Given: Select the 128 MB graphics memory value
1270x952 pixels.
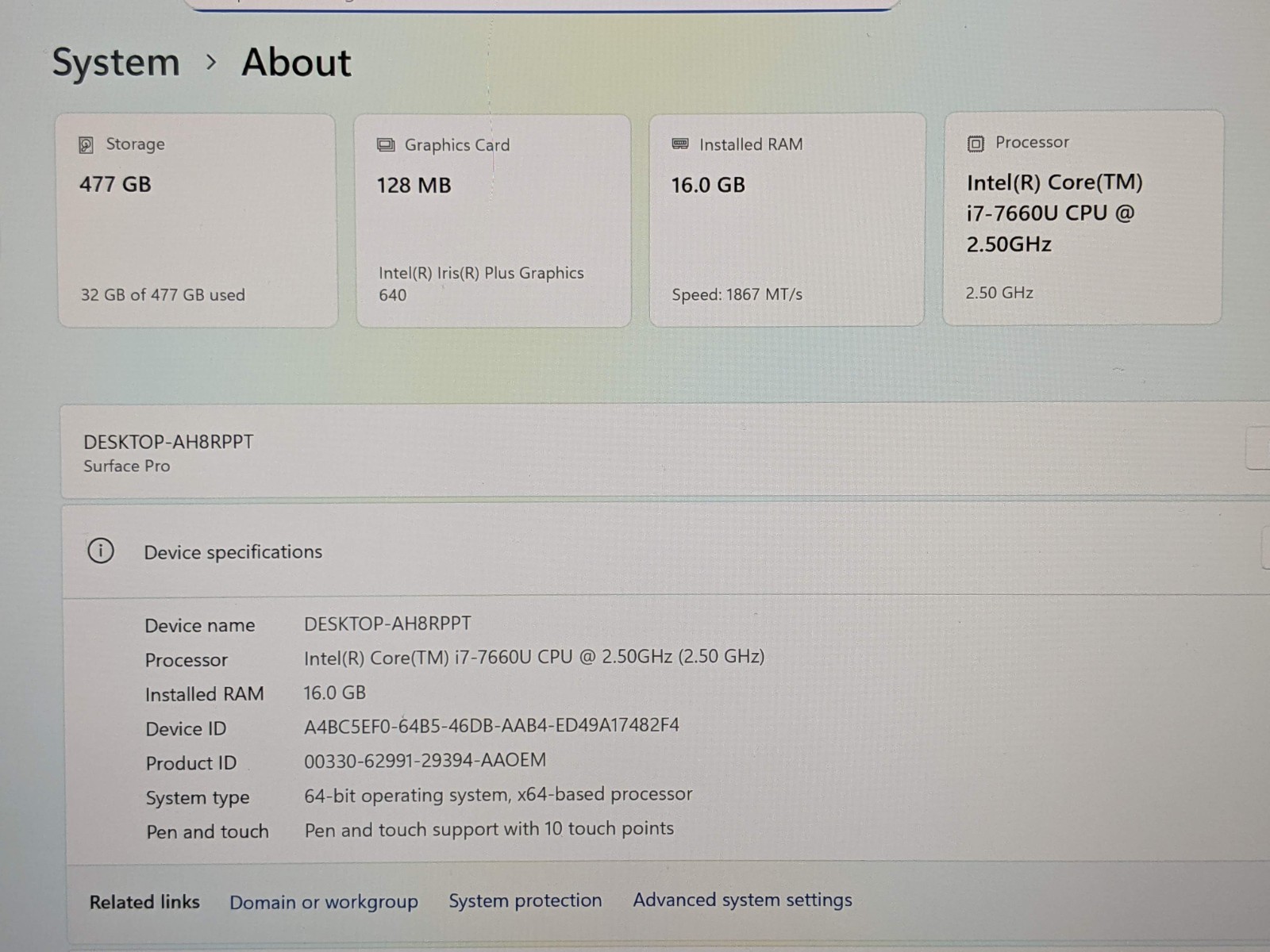Looking at the screenshot, I should 414,186.
